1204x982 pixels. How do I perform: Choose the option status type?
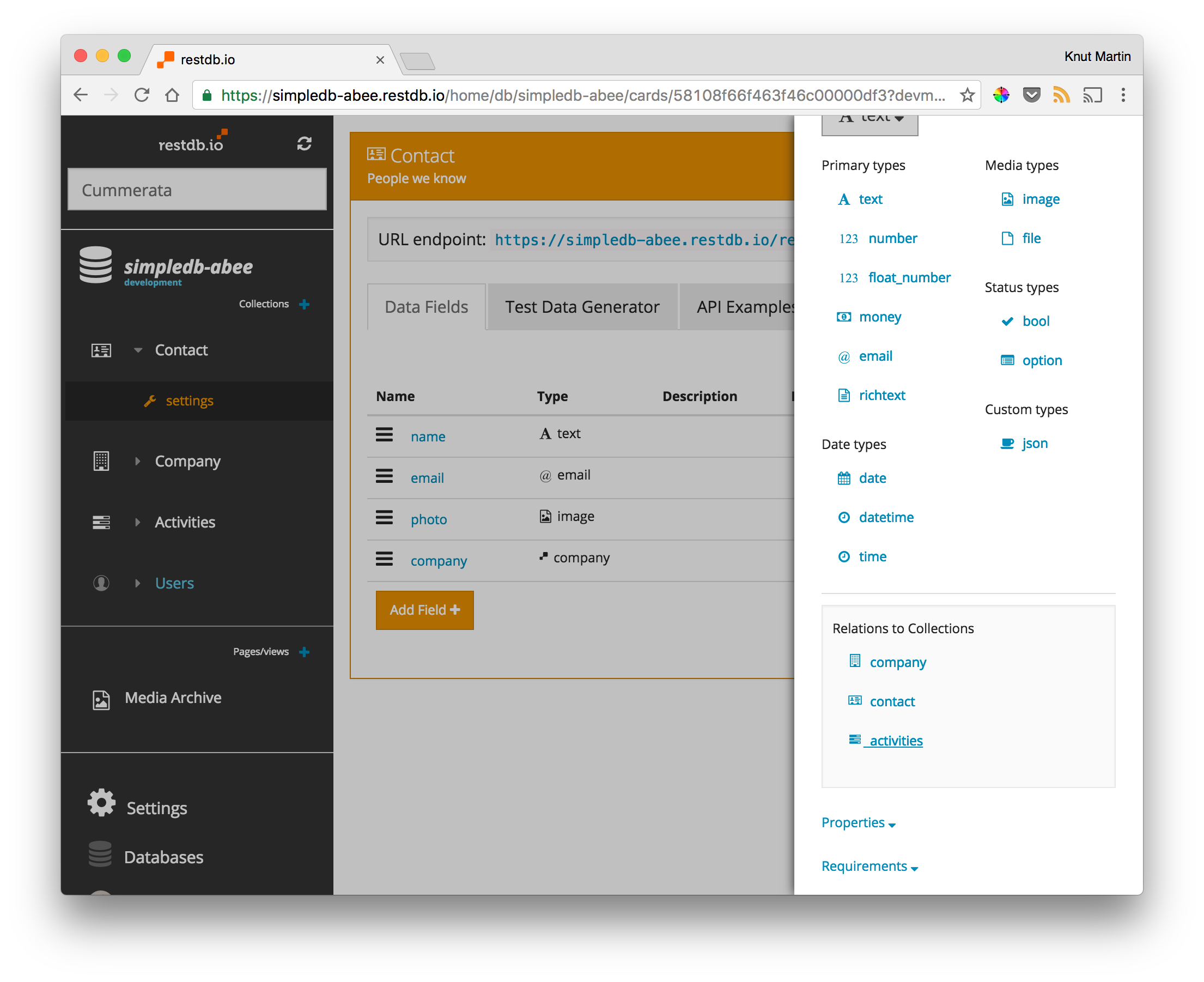pyautogui.click(x=1041, y=360)
